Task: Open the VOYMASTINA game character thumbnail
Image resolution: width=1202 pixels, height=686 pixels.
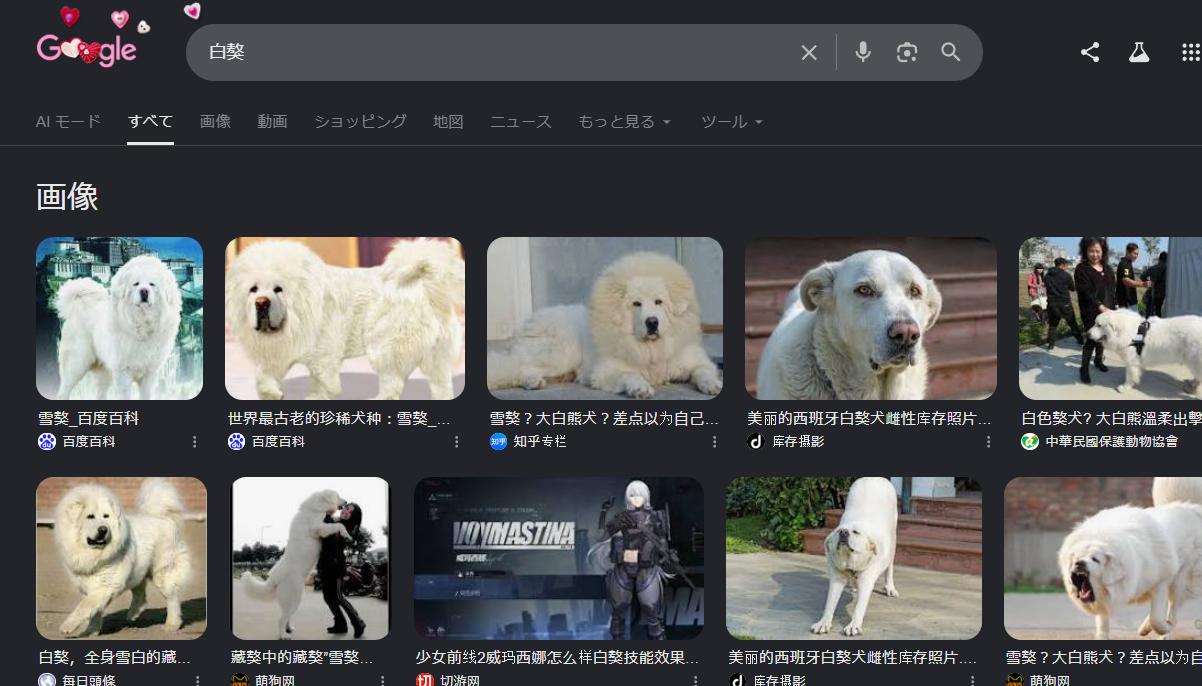Action: tap(559, 558)
